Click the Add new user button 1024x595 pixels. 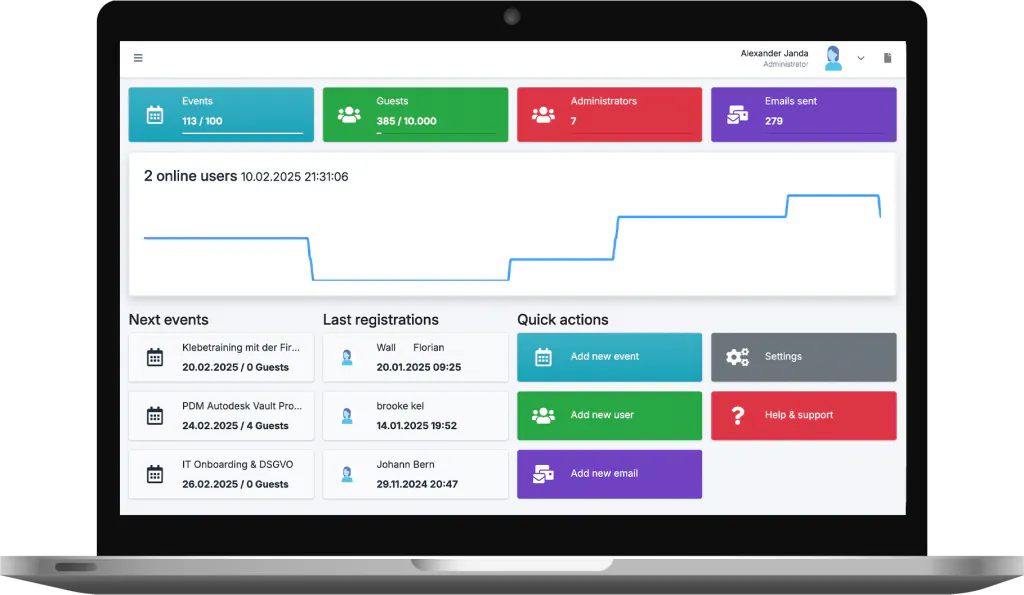point(609,415)
